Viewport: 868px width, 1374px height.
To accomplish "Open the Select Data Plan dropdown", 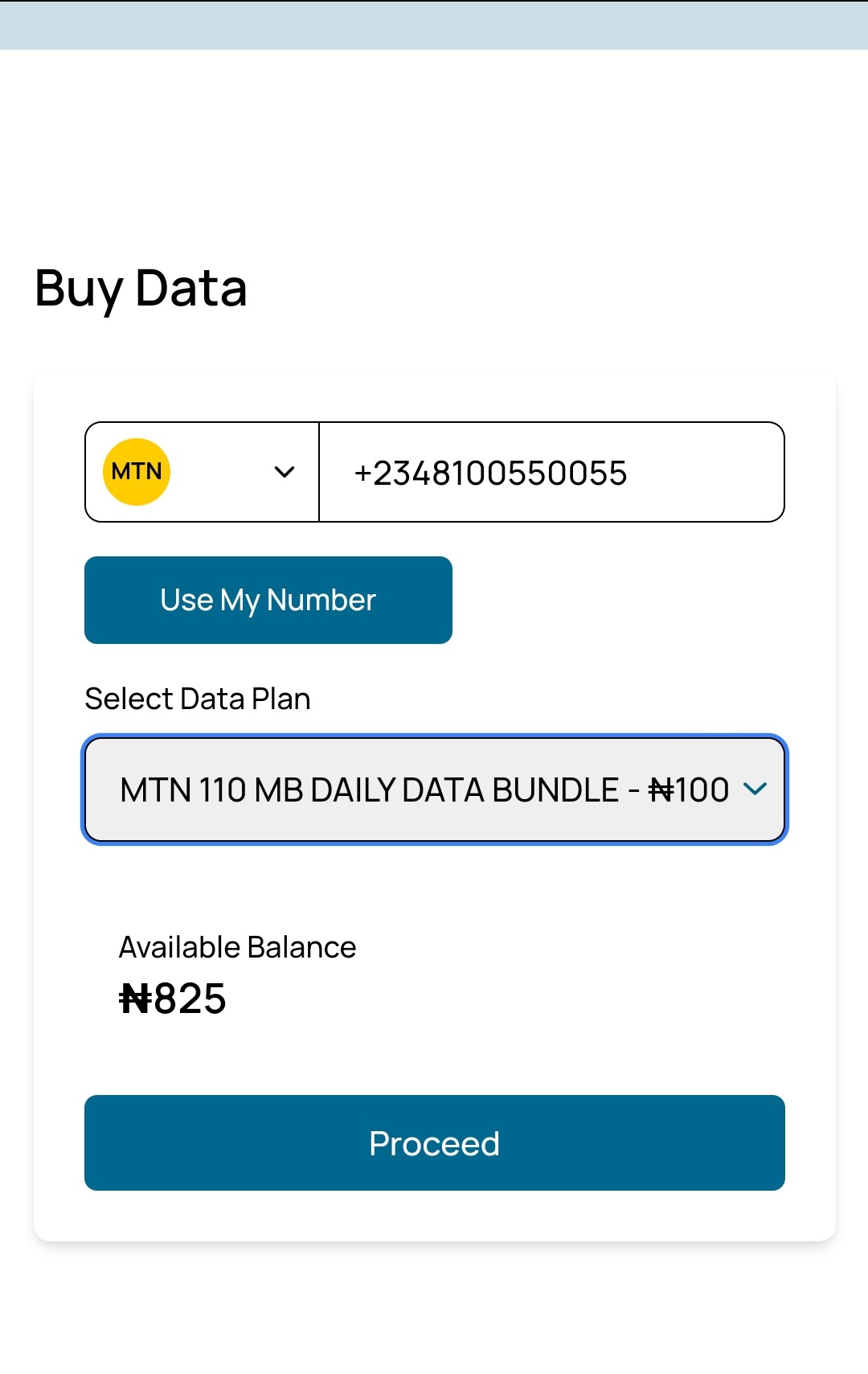I will (434, 790).
